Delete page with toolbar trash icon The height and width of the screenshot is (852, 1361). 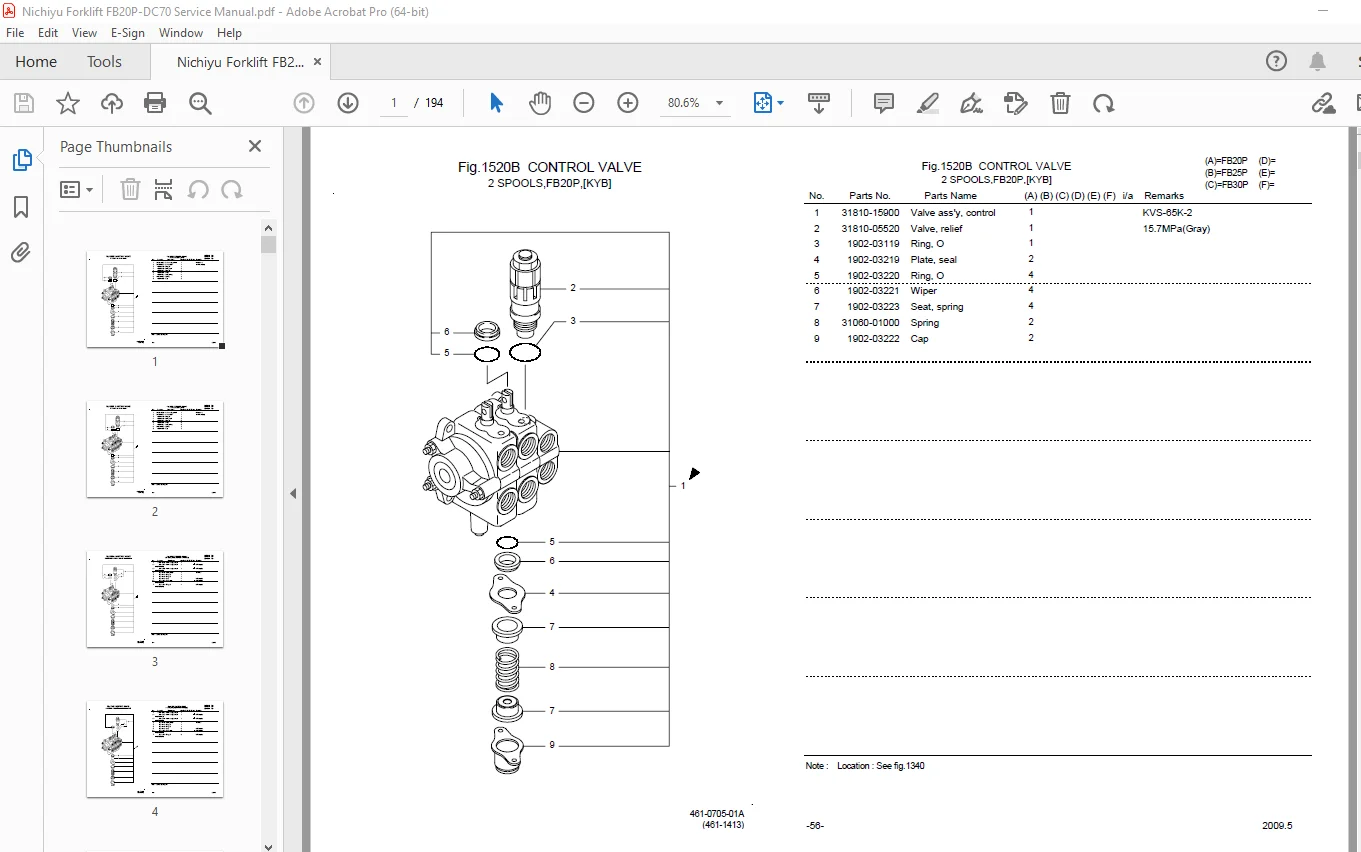coord(1060,103)
